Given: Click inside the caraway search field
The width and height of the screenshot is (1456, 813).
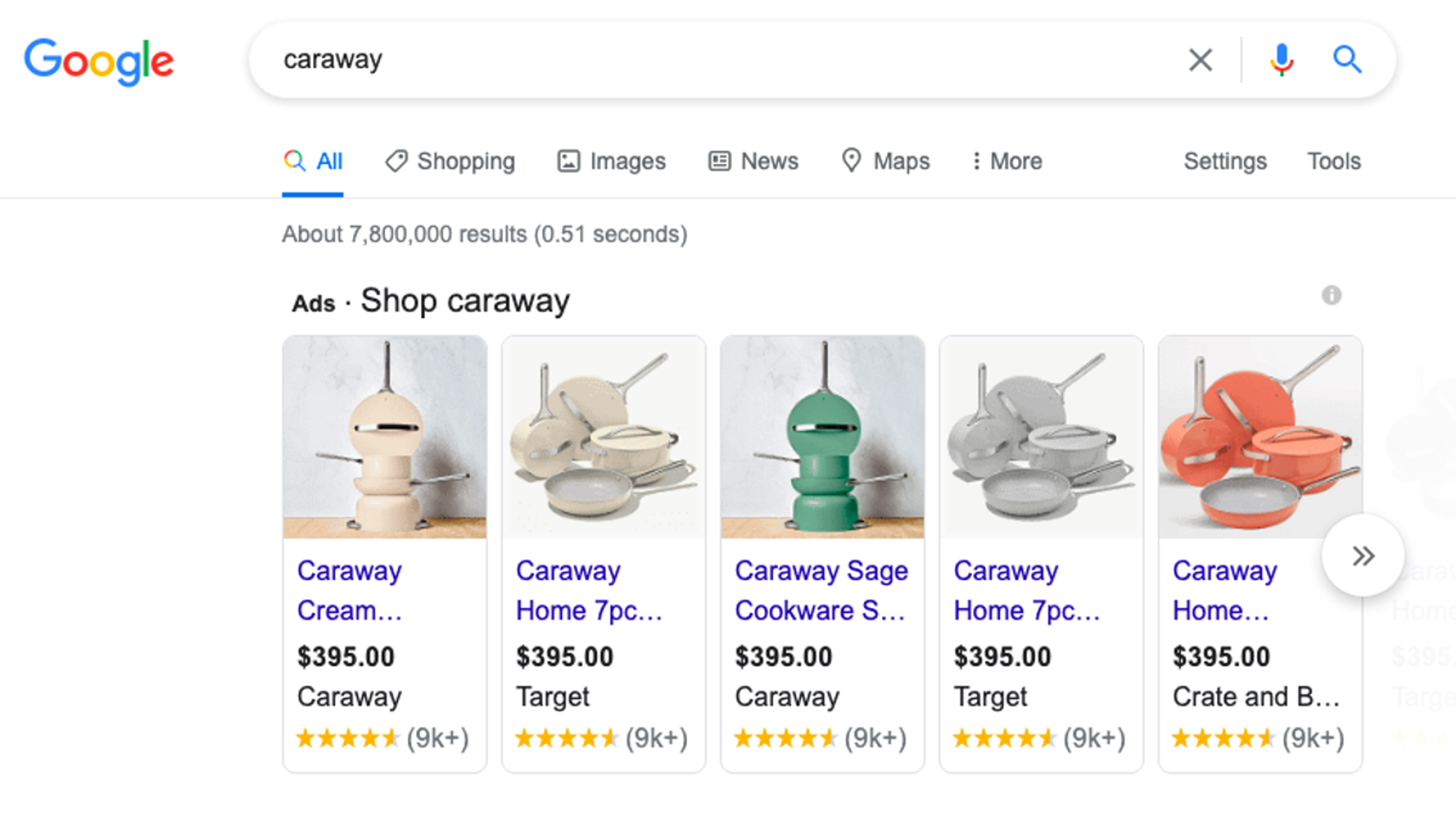Looking at the screenshot, I should pos(678,60).
